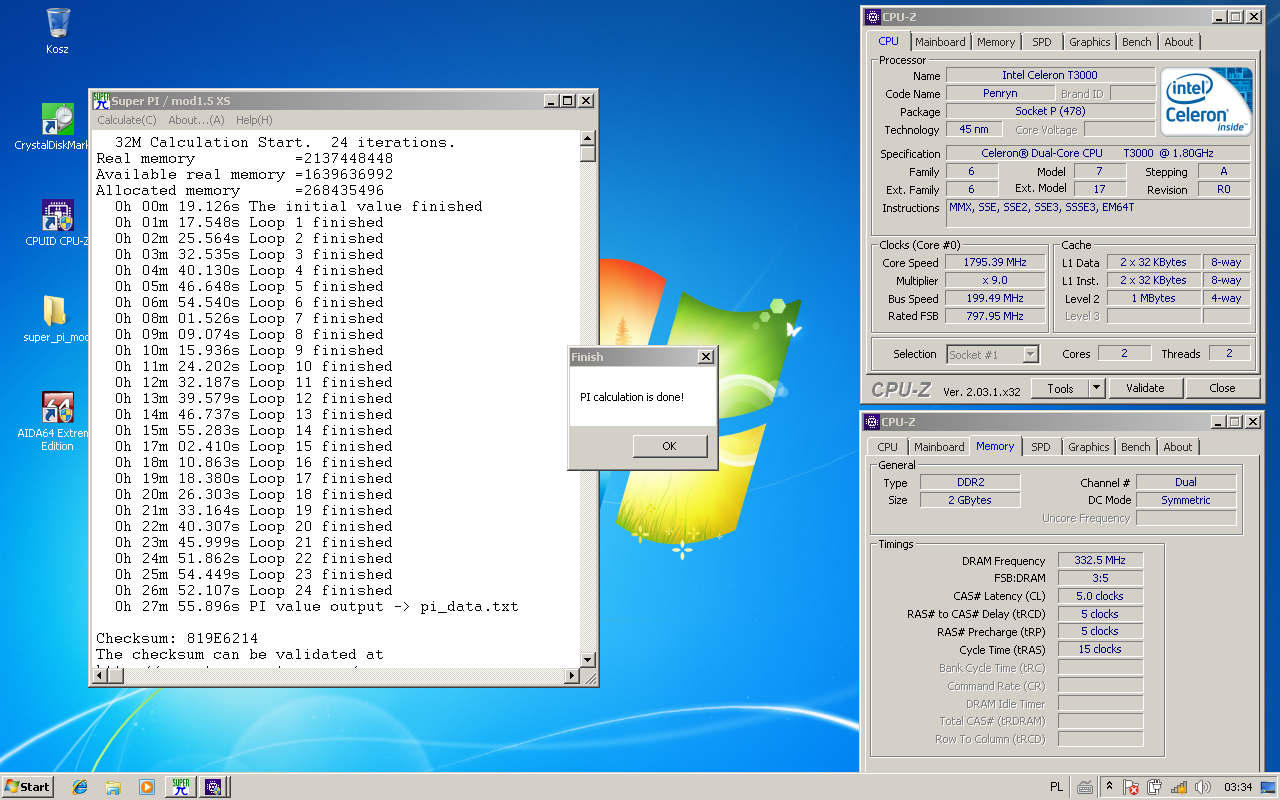Screen dimensions: 1280x800
Task: Click the Super PI horizontal scrollbar left arrow
Action: 99,677
